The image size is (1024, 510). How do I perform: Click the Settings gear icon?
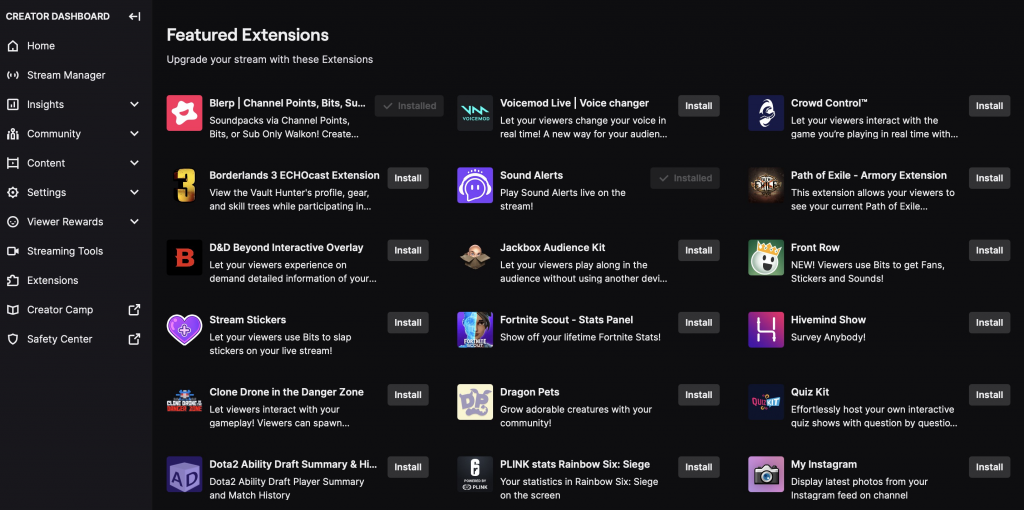click(12, 193)
